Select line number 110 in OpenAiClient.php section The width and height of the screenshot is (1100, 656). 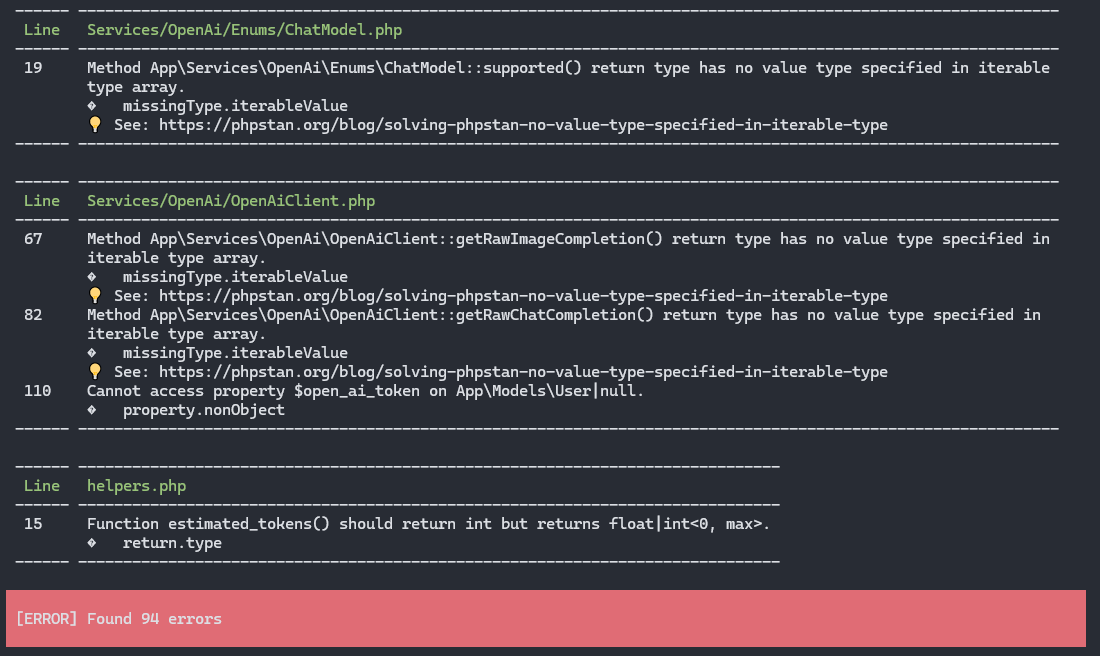tap(37, 391)
